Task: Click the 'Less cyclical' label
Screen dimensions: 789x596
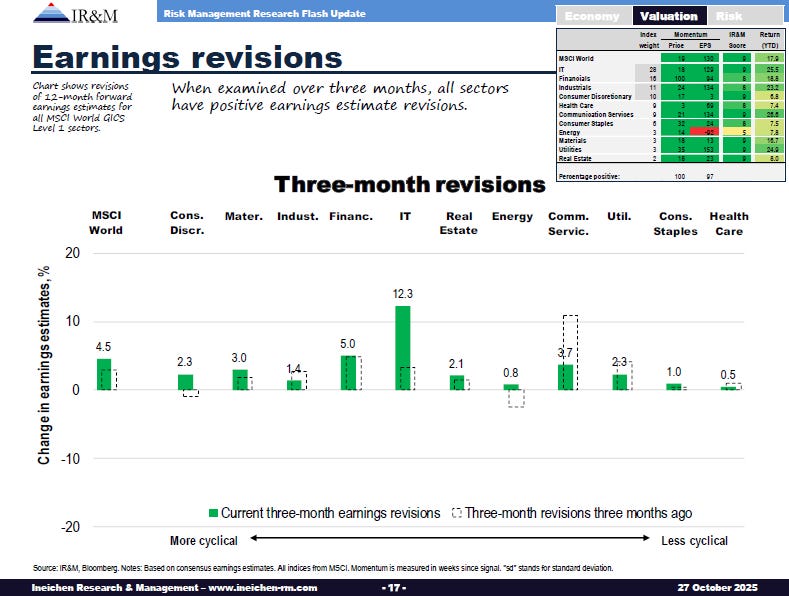Action: 694,541
